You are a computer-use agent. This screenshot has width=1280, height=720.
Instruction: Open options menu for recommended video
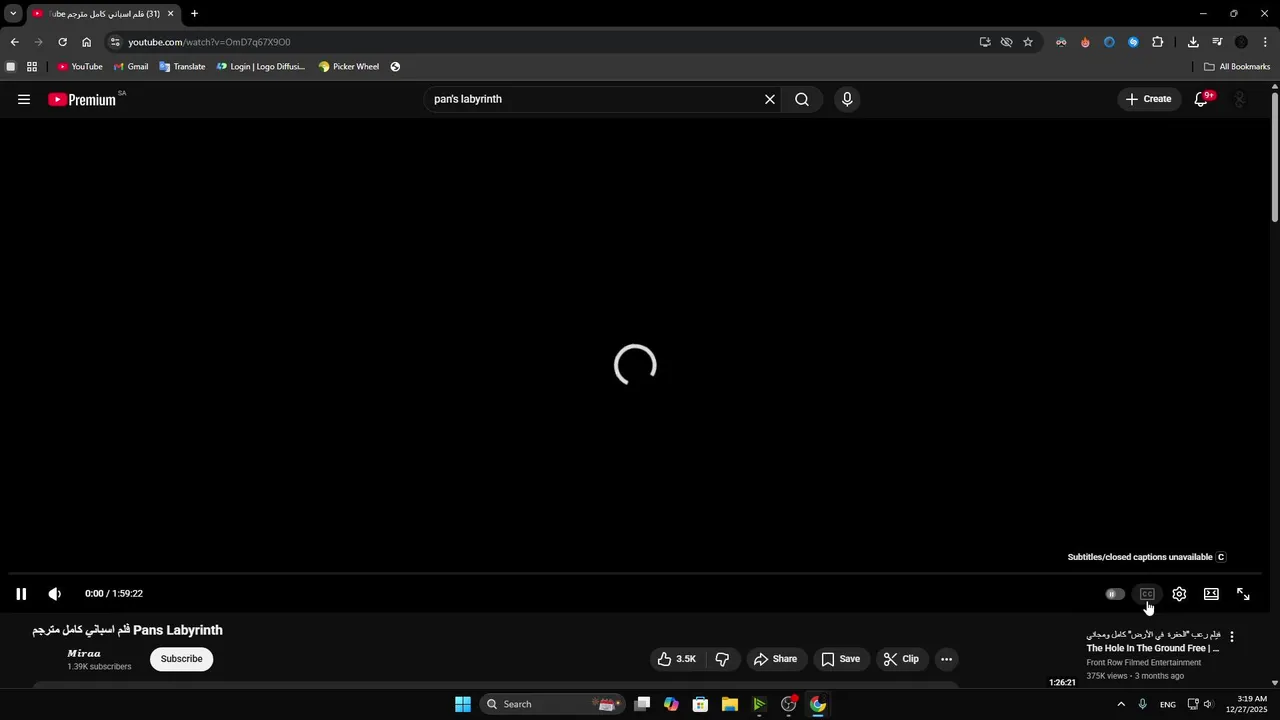click(1232, 637)
